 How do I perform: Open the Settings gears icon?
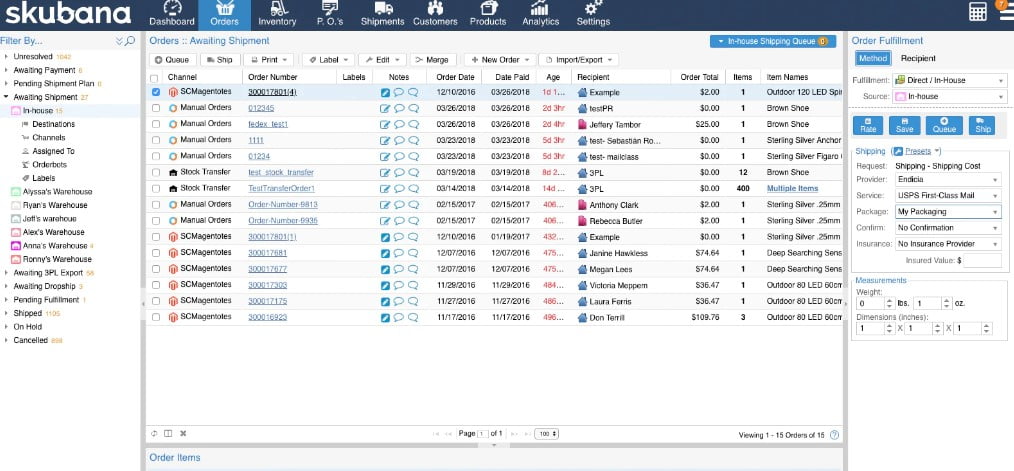(592, 8)
